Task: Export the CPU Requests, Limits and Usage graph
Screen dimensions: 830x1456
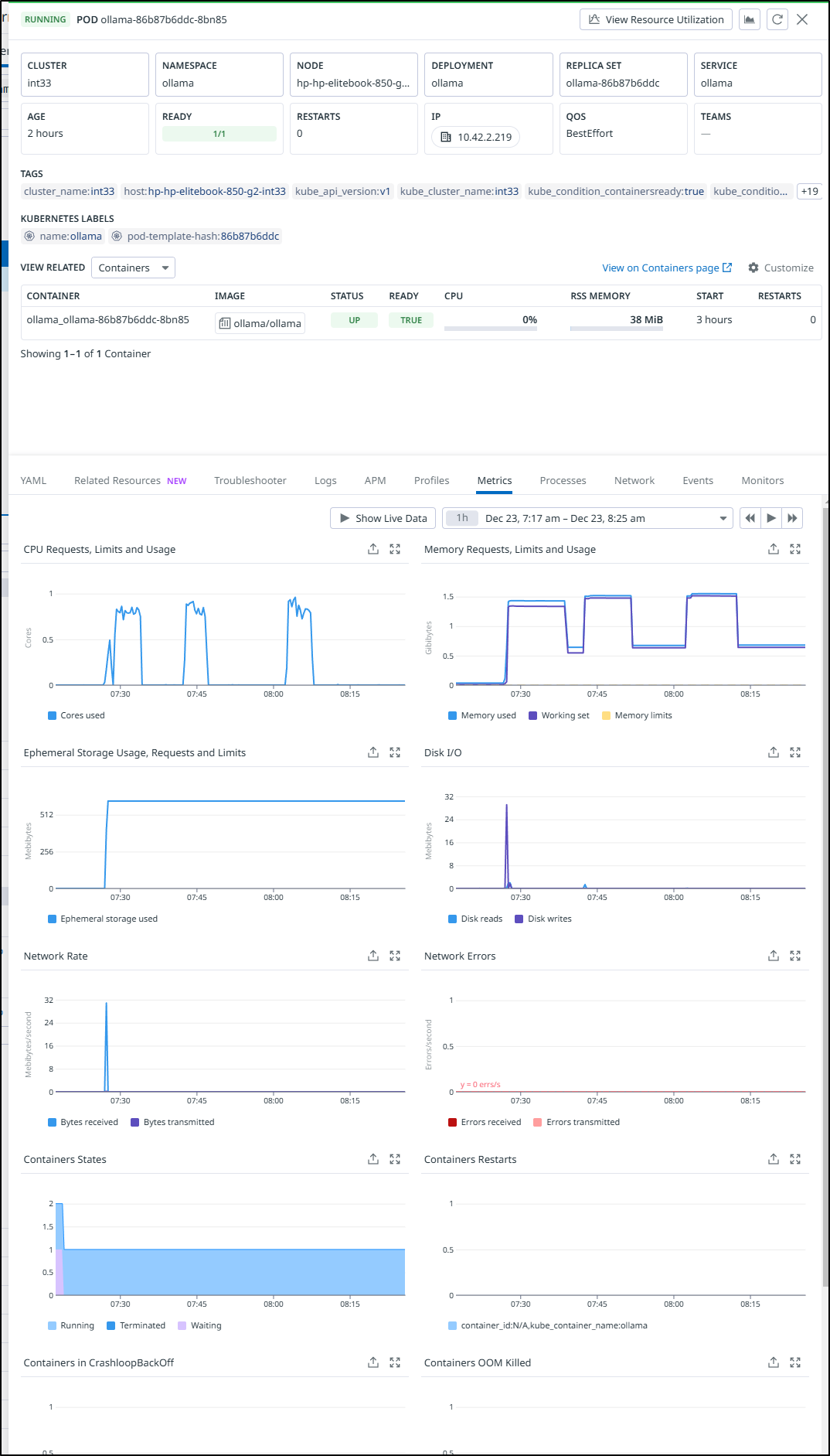Action: point(373,549)
